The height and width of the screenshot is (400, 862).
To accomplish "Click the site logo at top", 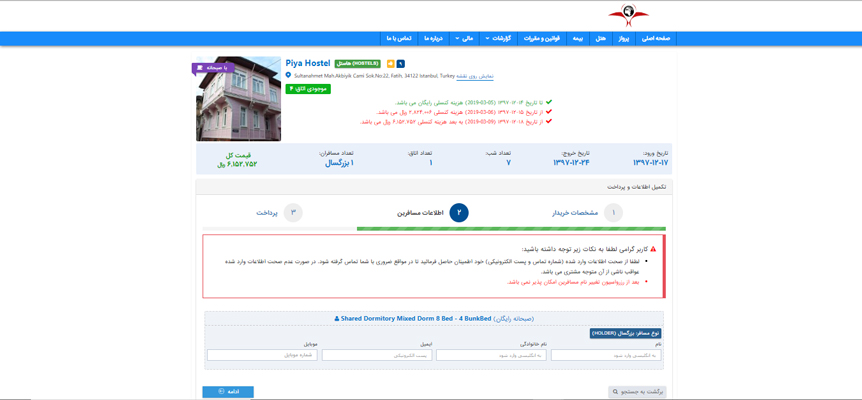I will tap(628, 15).
